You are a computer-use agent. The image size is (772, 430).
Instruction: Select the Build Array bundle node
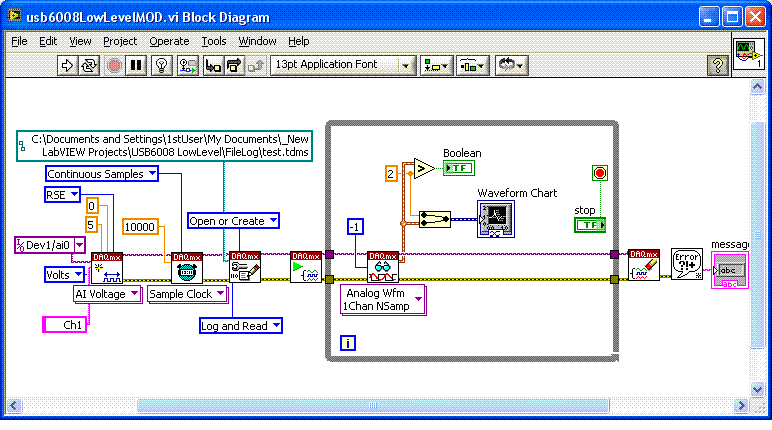coord(435,219)
